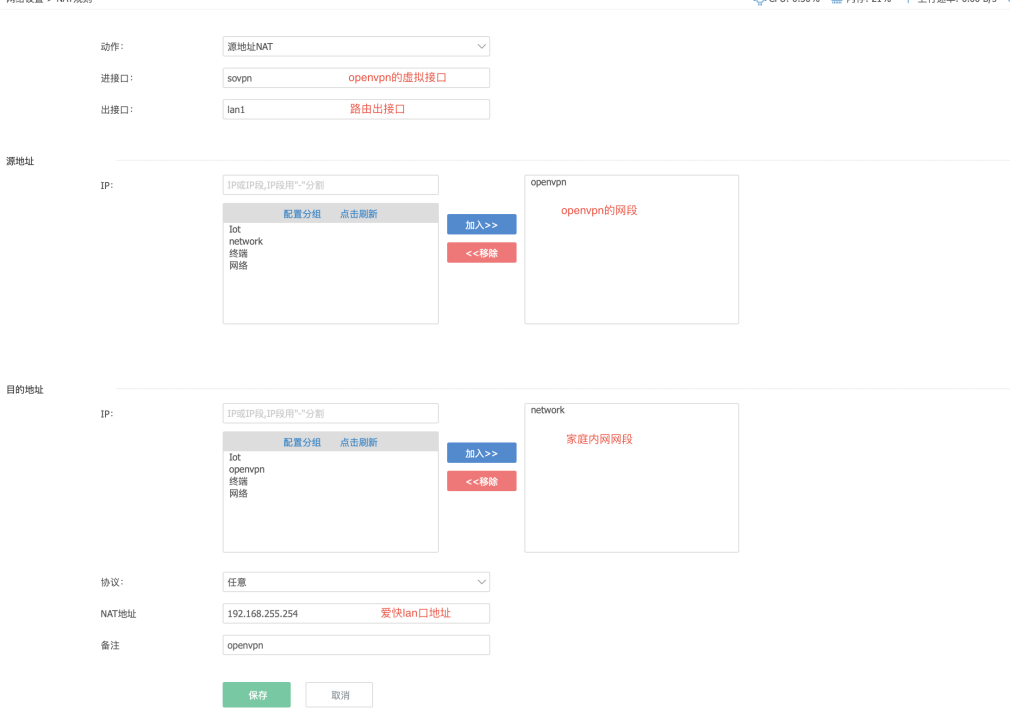Viewport: 1010px width, 720px height.
Task: Open 配置分组 link in source address section
Action: coord(302,214)
